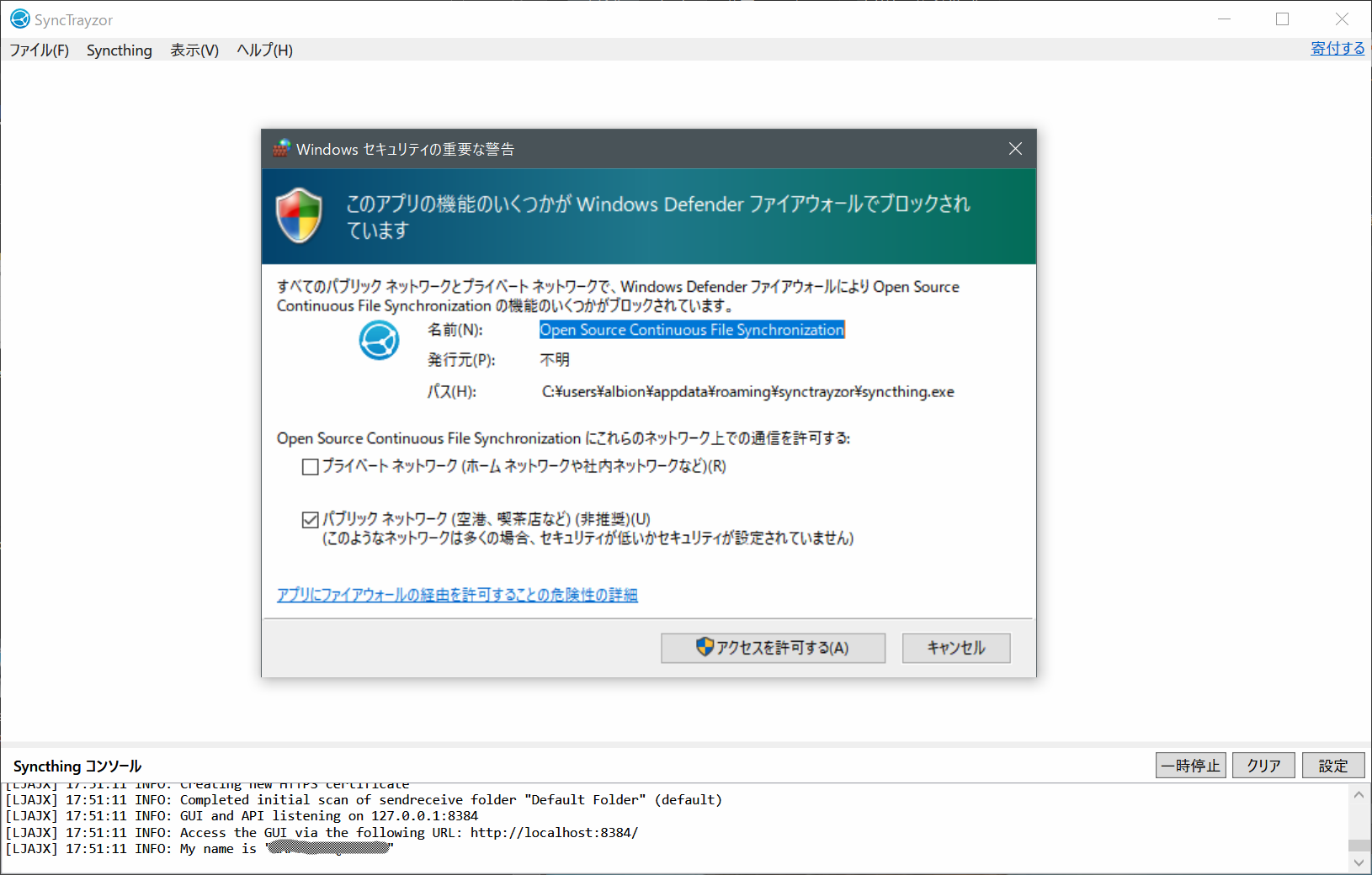Enable the プライベート ネットワーク checkbox
Screen dimensions: 1372x875
pos(310,467)
